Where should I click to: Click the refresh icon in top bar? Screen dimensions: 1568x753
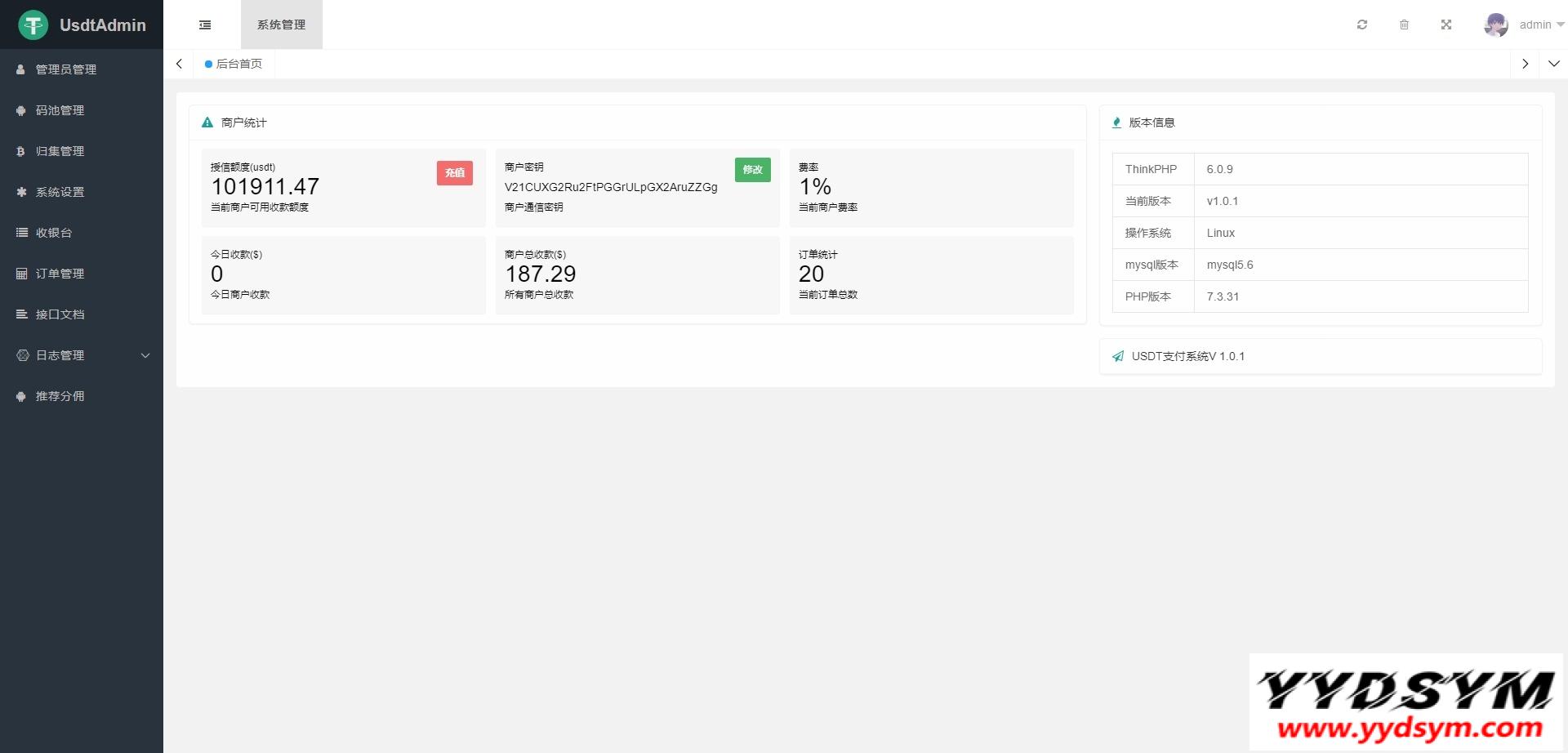click(x=1361, y=25)
